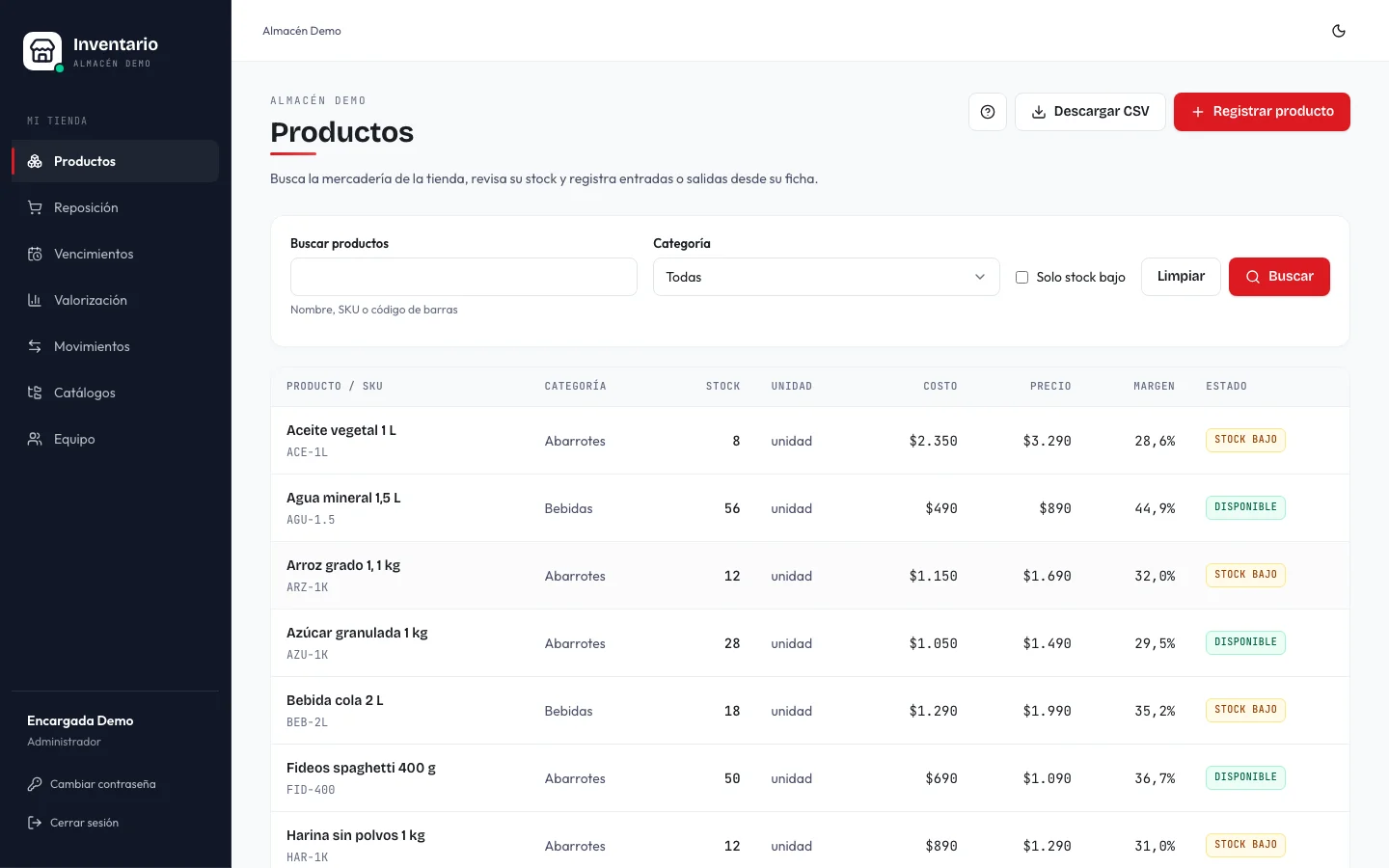Enable the Solo stock bajo checkbox
This screenshot has height=868, width=1389.
1021,277
